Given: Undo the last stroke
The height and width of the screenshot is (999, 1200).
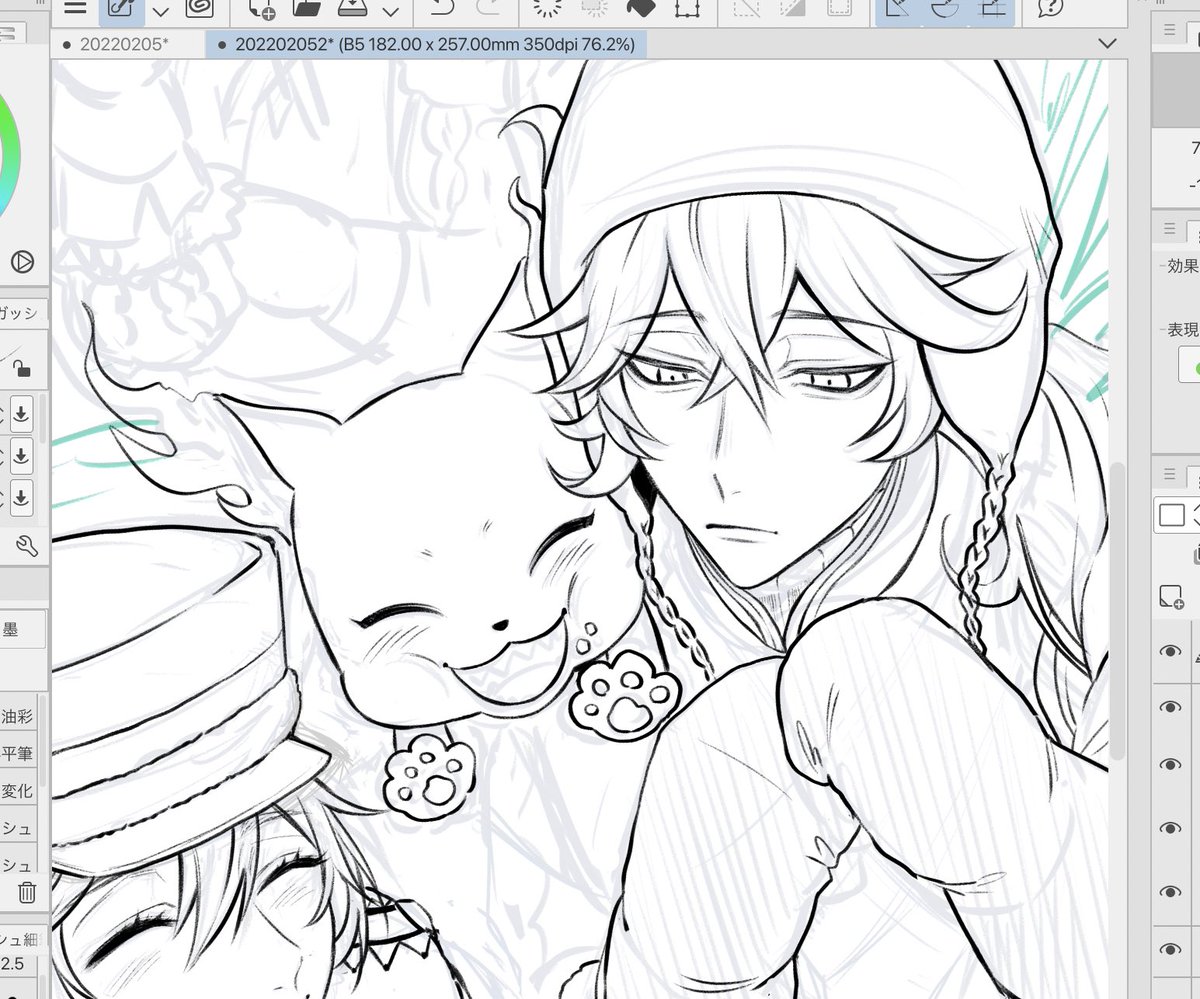Looking at the screenshot, I should tap(441, 9).
